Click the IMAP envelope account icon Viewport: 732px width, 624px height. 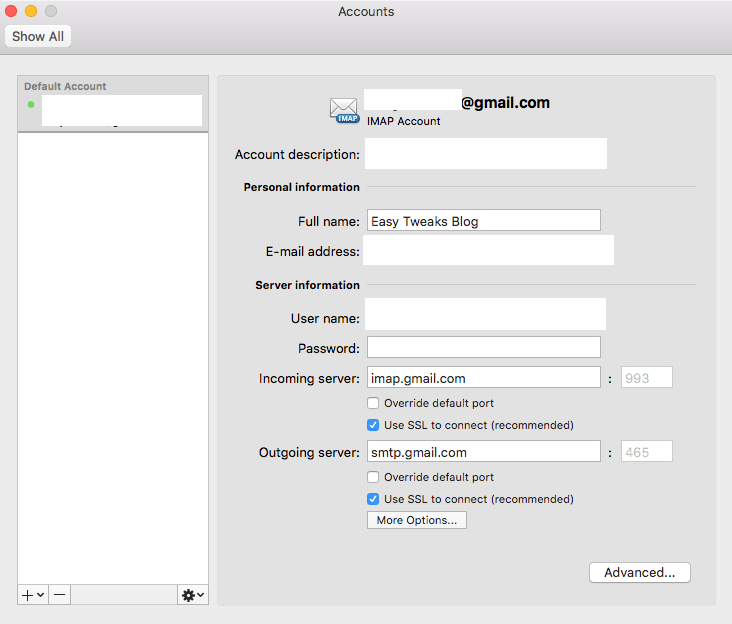pos(345,111)
